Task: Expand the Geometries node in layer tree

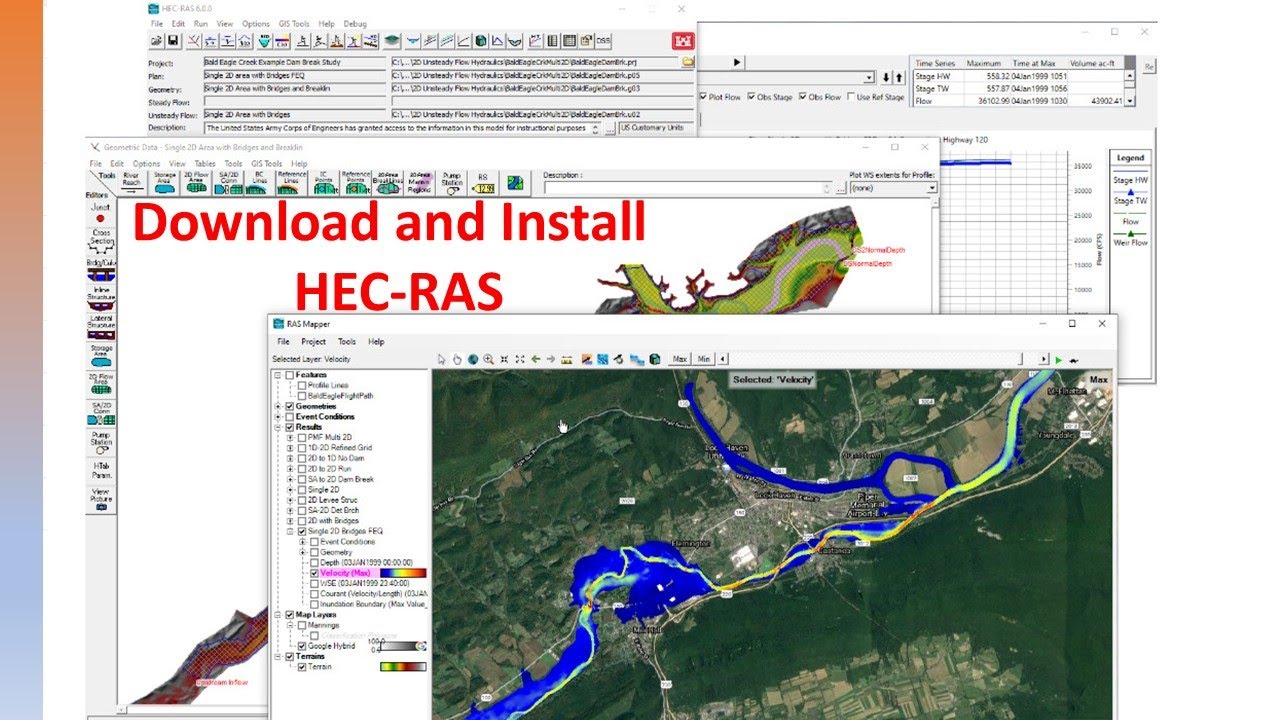Action: [x=278, y=406]
